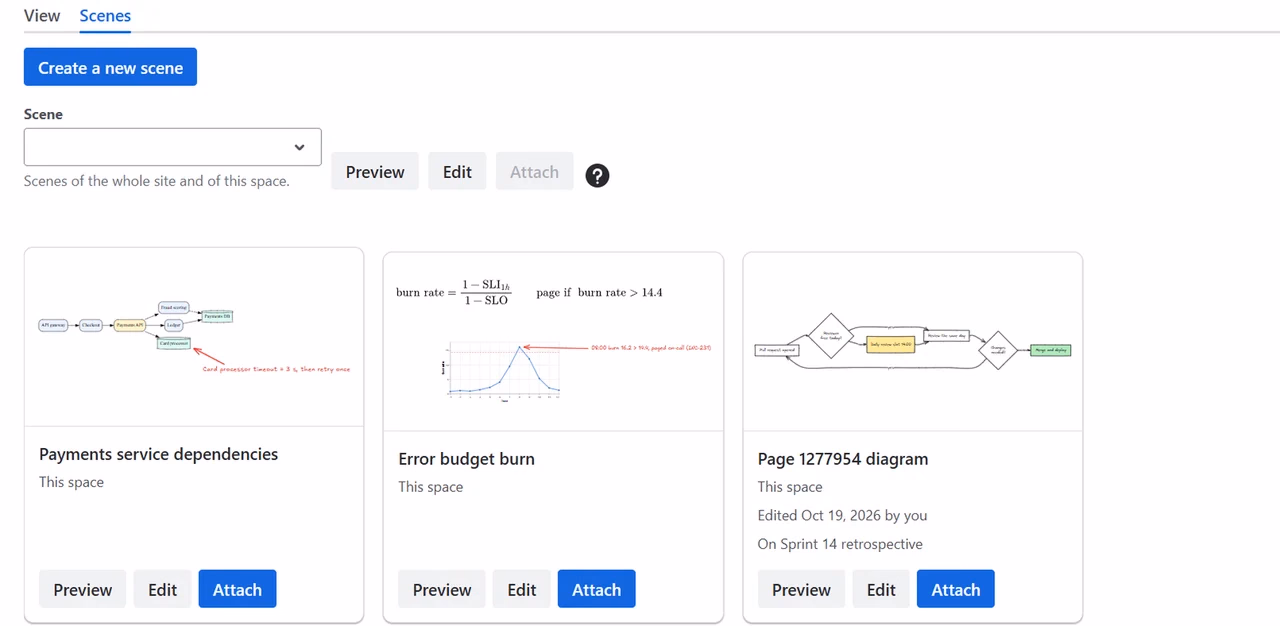Screen dimensions: 1280x626
Task: Attach the Payments service dependencies scene
Action: 237,589
